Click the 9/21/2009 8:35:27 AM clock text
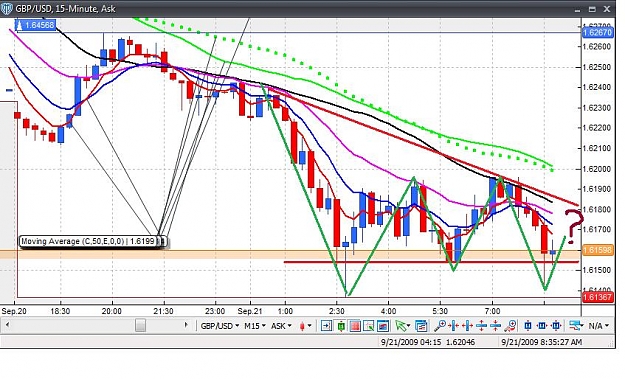Image resolution: width=625 pixels, height=379 pixels. point(541,342)
